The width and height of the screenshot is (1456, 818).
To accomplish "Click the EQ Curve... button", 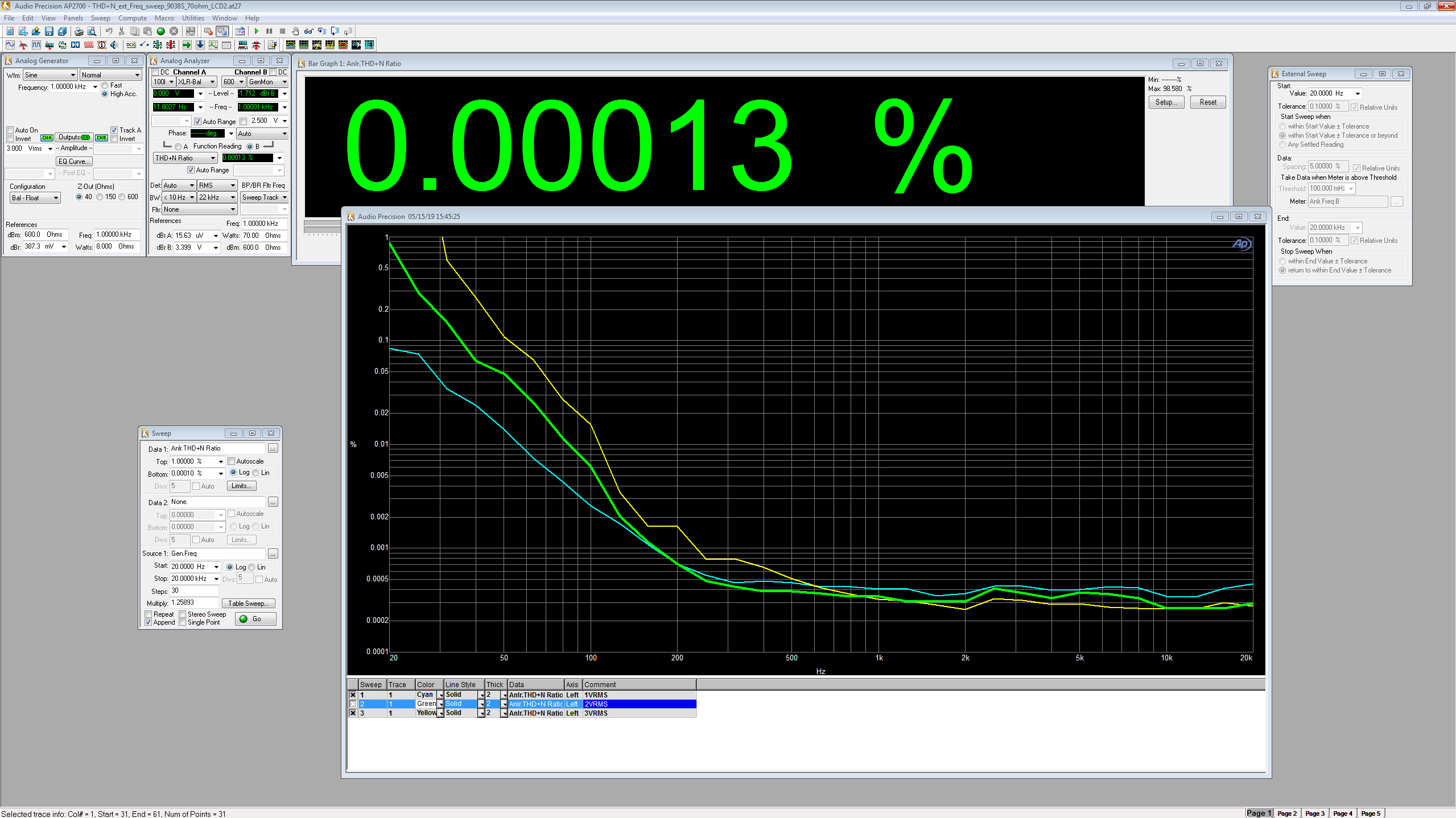I will pyautogui.click(x=75, y=162).
